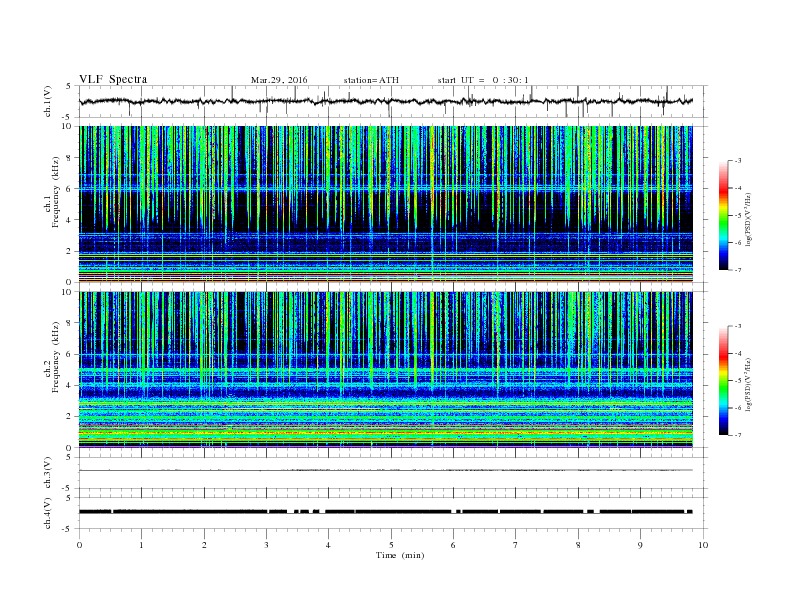
Task: Click the ch.3 flat voltage trace
Action: (x=386, y=470)
